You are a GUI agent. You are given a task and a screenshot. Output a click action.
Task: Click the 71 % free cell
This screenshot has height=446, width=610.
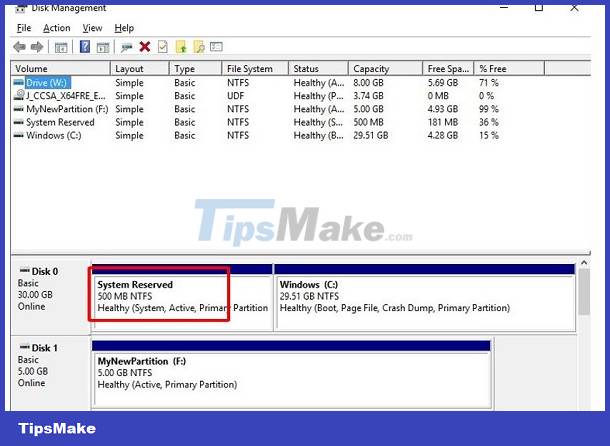(x=489, y=83)
